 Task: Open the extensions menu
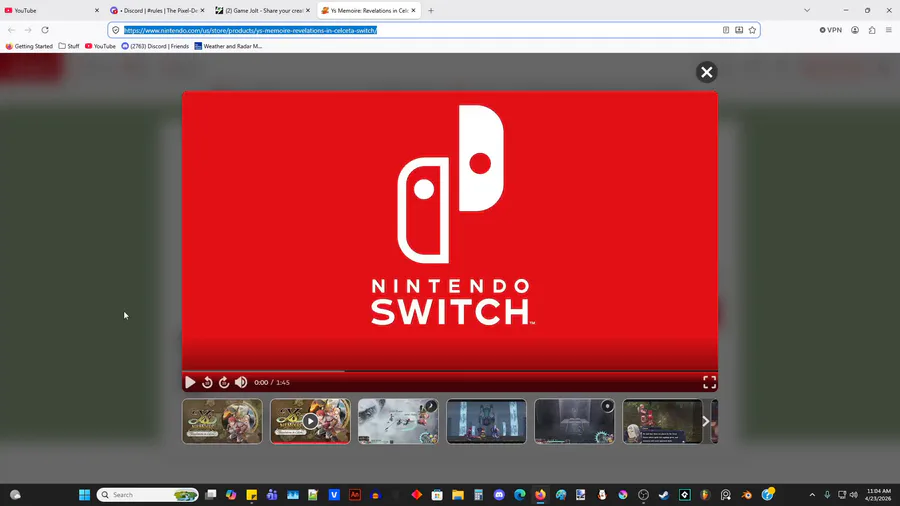pyautogui.click(x=872, y=30)
